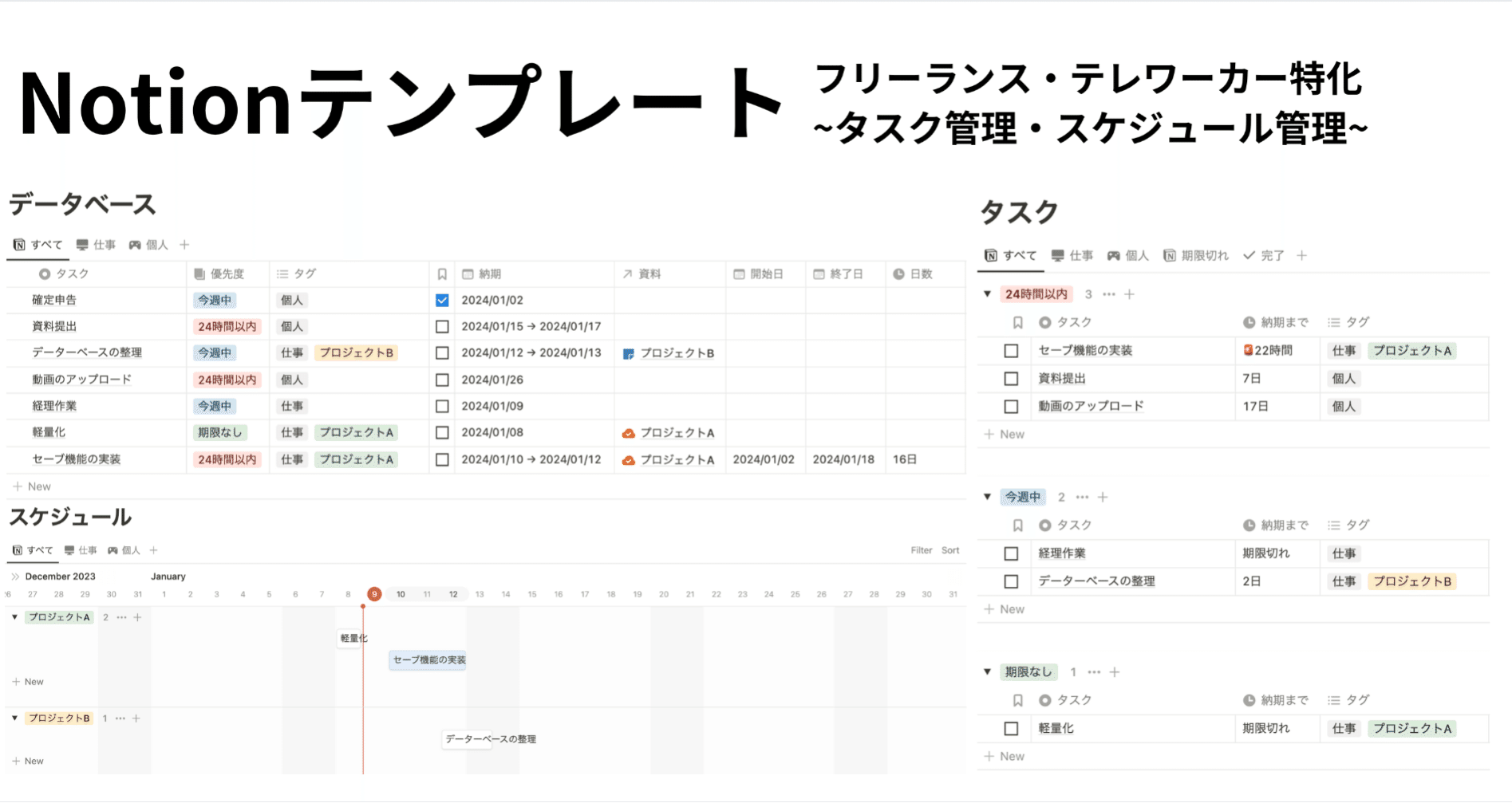Collapse the 期限なし task group
Viewport: 1512px width, 803px height.
click(x=987, y=671)
